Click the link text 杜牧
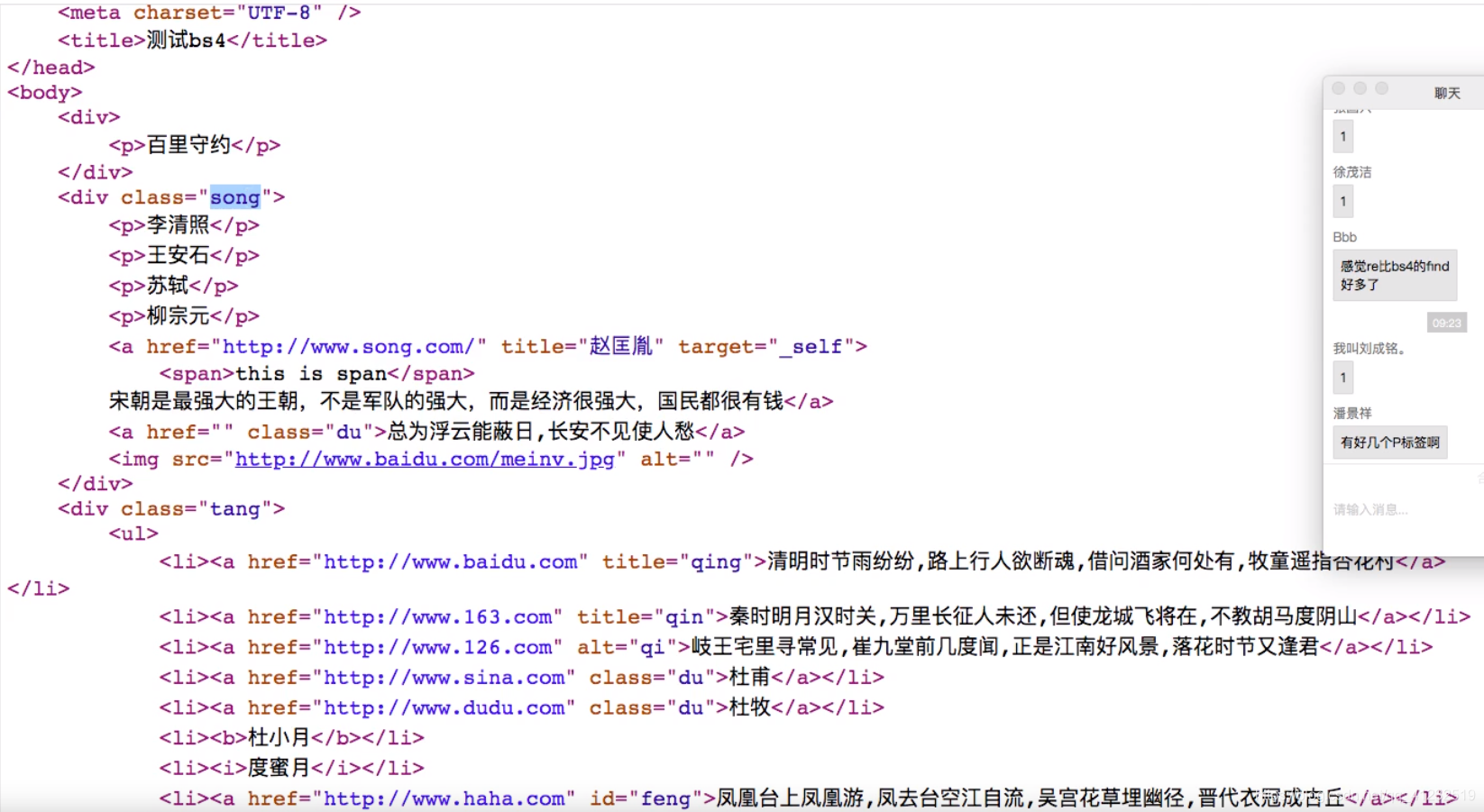The width and height of the screenshot is (1484, 812). coord(750,708)
